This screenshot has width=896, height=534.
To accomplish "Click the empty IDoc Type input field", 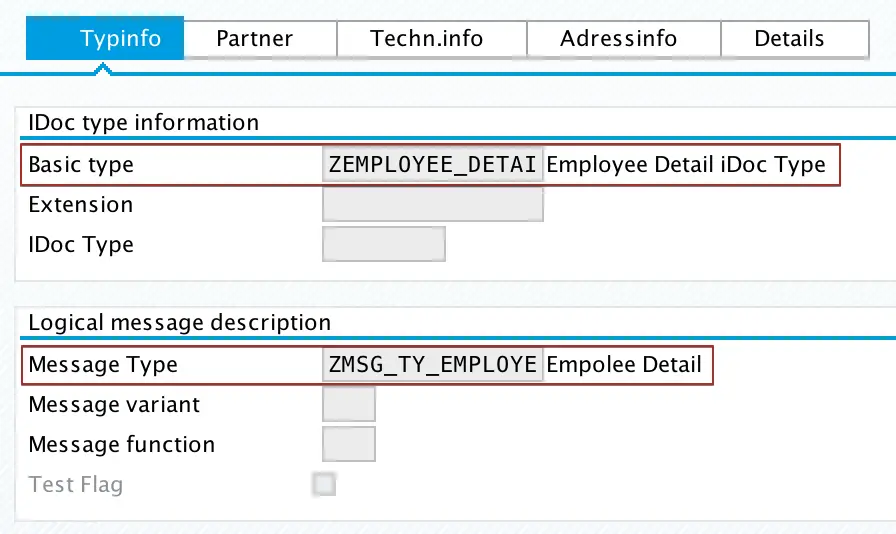I will point(384,245).
